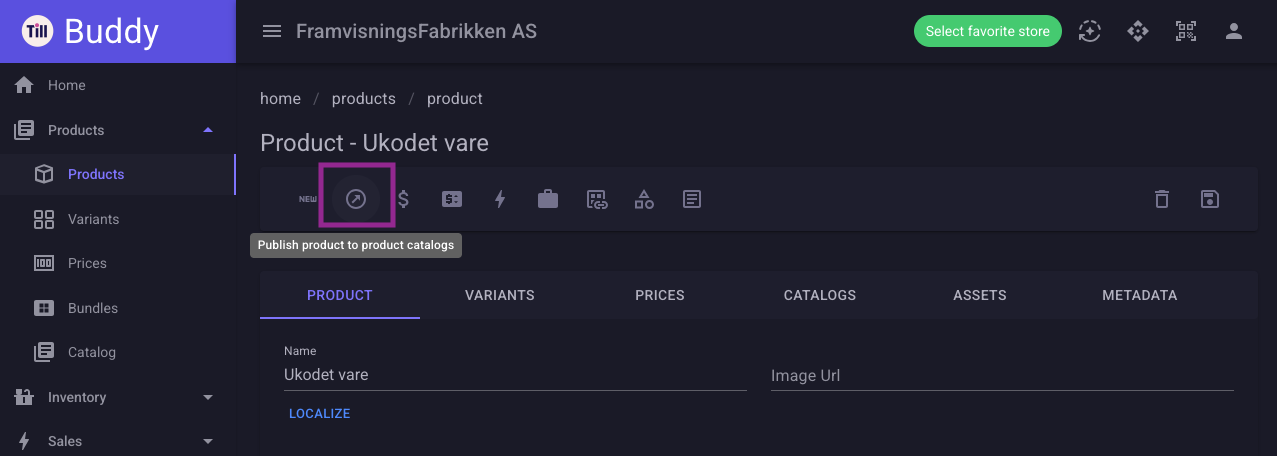Collapse the Products sidebar section
Screen dimensions: 1277x456
pyautogui.click(x=208, y=130)
